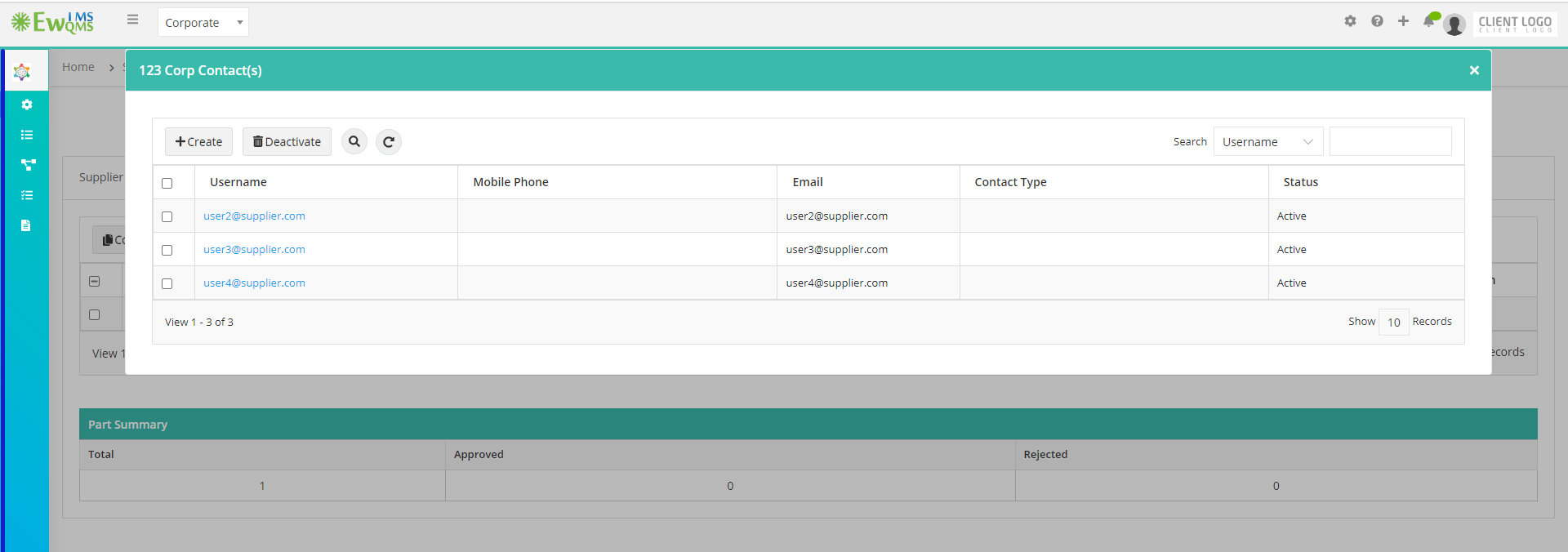1568x552 pixels.
Task: Click the settings gear in left sidebar
Action: point(27,105)
